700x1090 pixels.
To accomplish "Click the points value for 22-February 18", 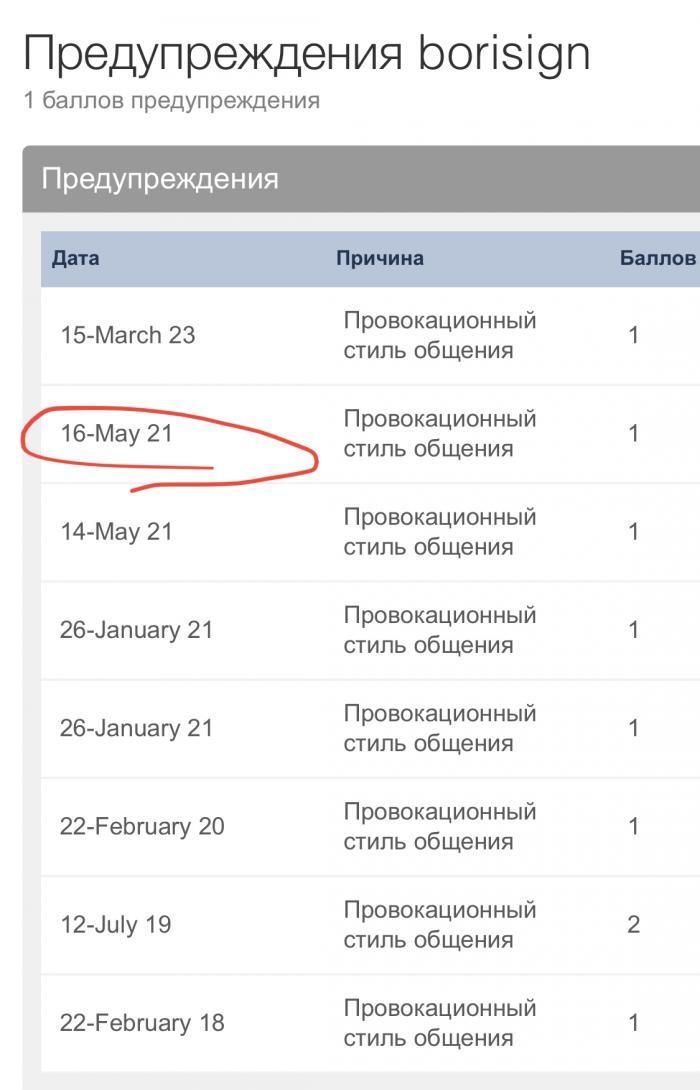I will pyautogui.click(x=633, y=1023).
